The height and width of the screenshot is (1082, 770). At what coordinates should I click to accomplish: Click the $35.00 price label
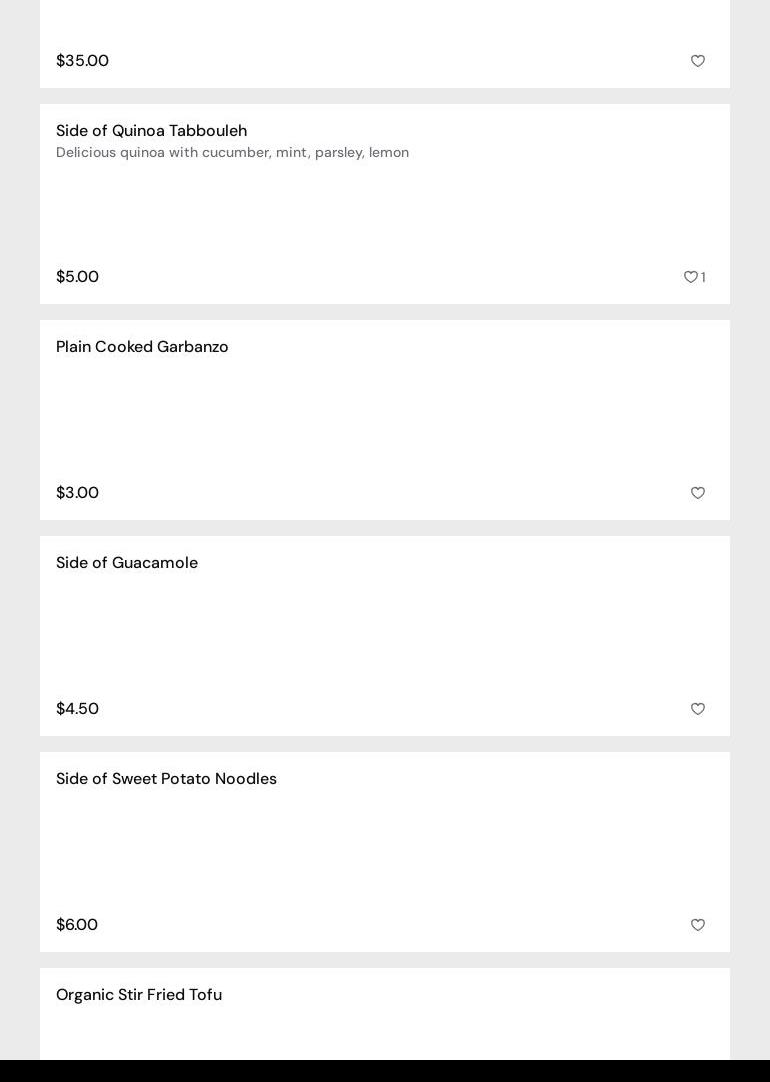[82, 61]
